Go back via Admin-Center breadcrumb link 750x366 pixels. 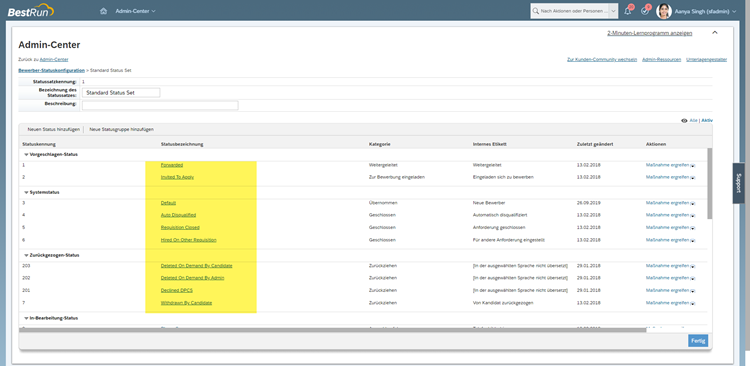point(54,59)
